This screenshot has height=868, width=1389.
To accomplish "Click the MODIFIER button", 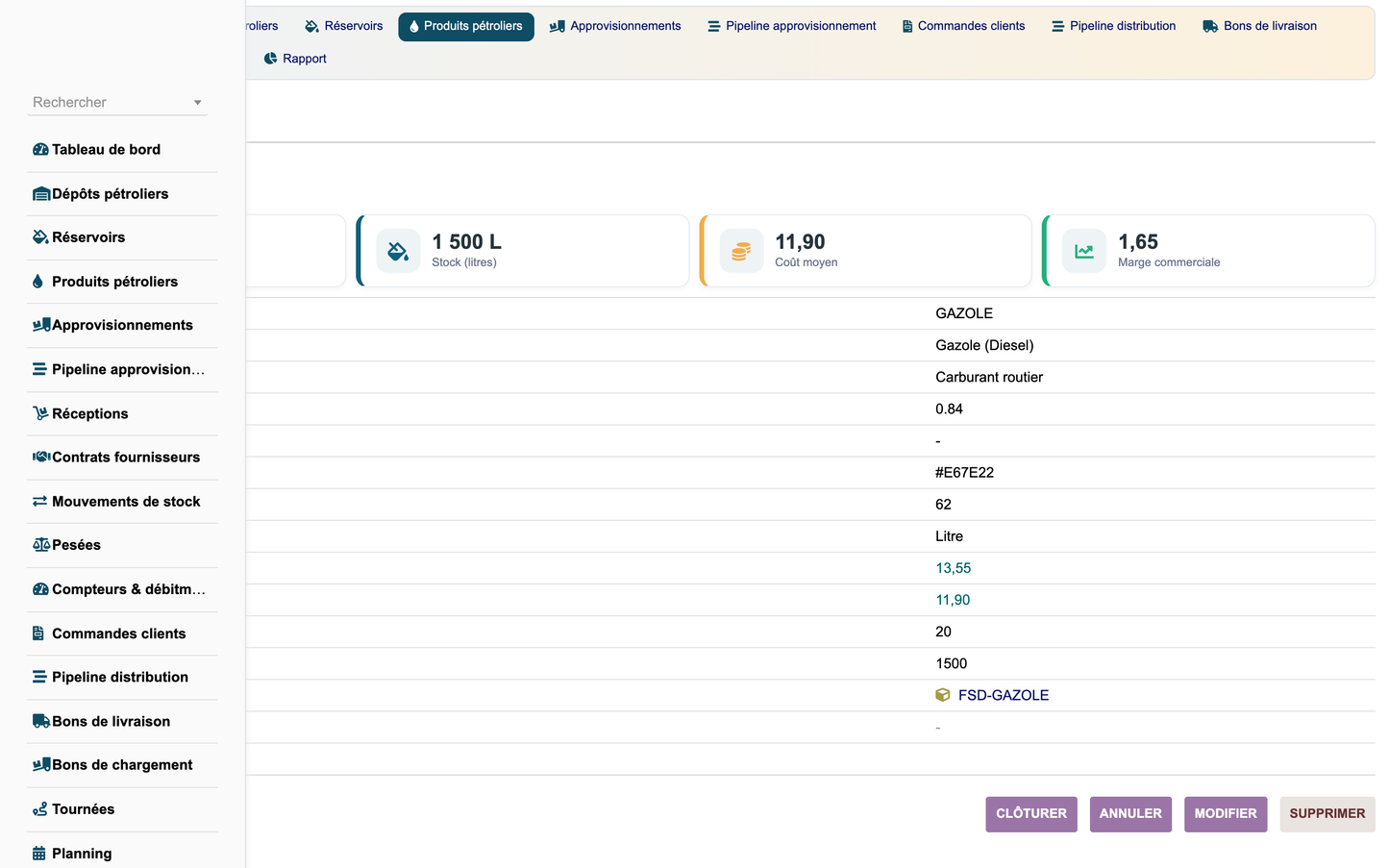I will coord(1226,814).
